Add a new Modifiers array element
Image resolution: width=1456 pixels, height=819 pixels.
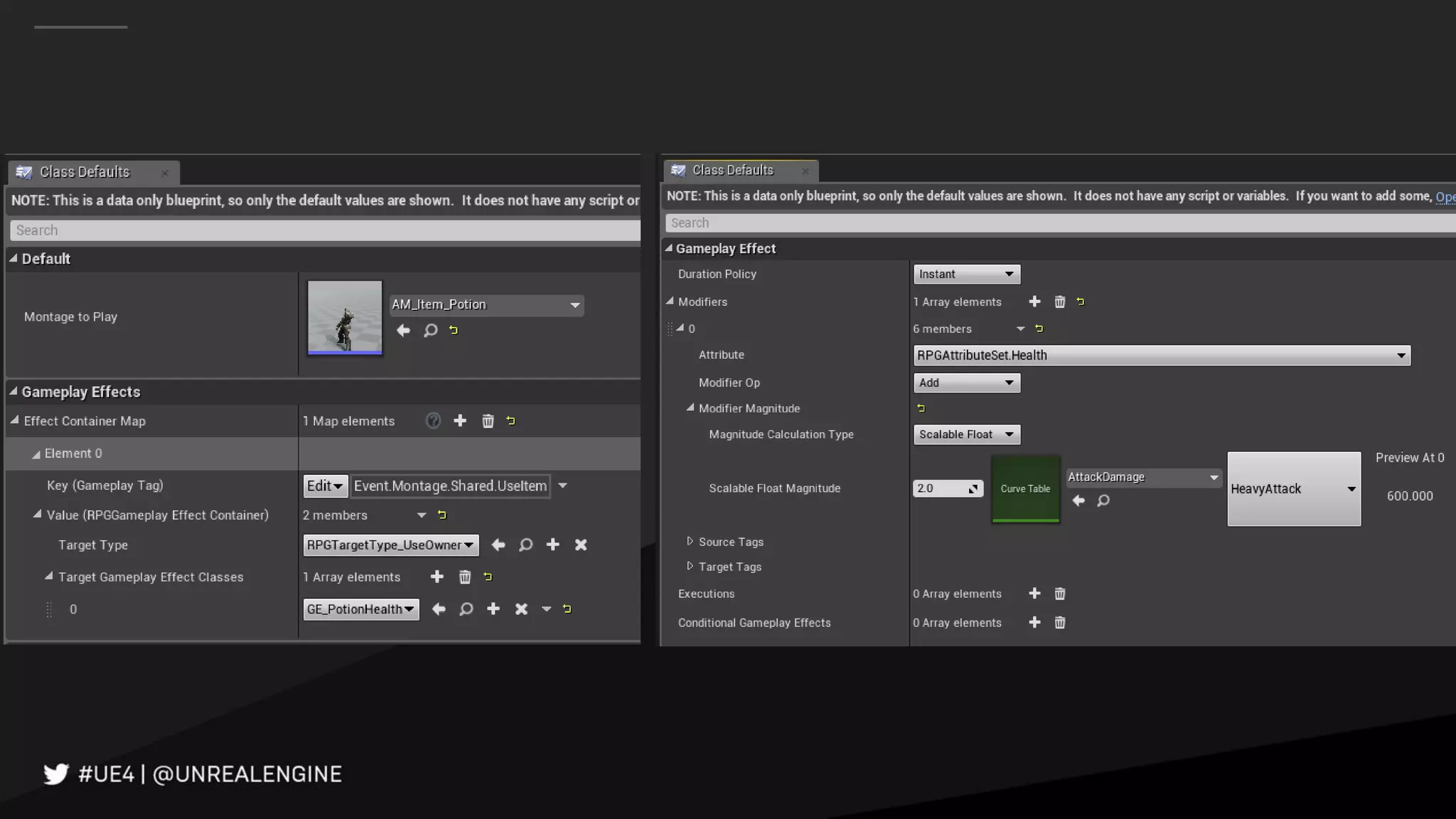click(1034, 301)
